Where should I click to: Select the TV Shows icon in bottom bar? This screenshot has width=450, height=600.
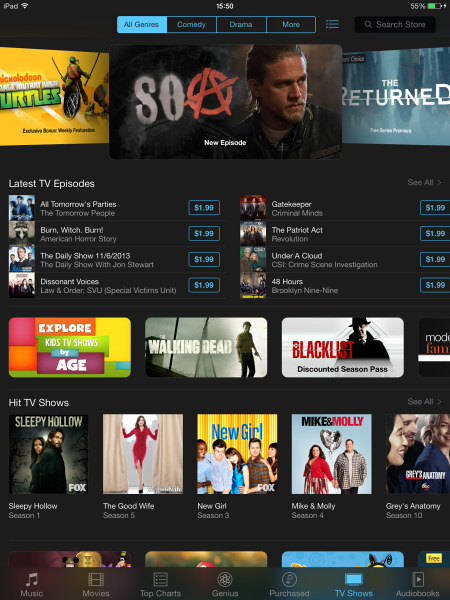click(x=354, y=580)
